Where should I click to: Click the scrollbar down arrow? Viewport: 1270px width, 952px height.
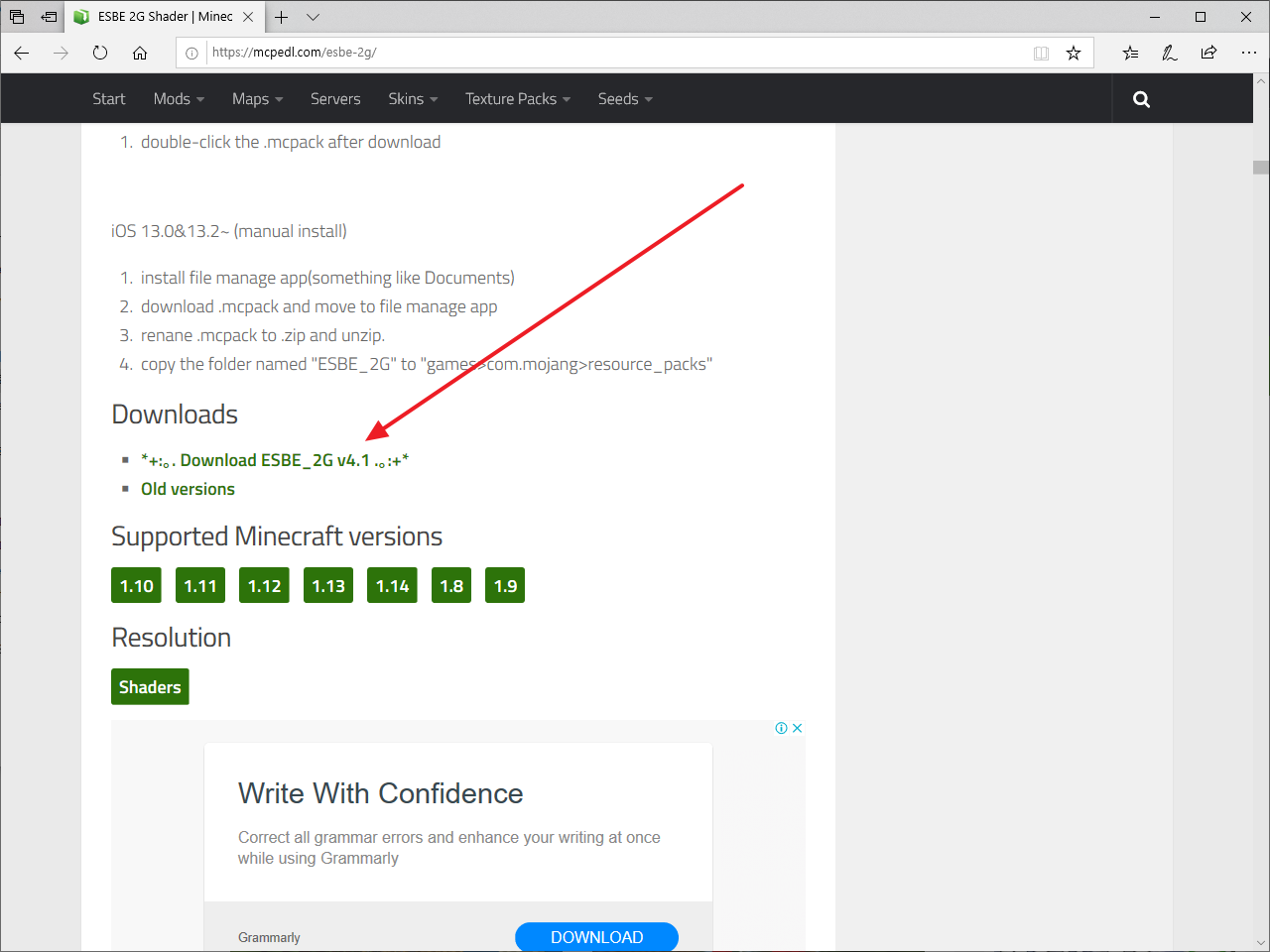point(1261,943)
